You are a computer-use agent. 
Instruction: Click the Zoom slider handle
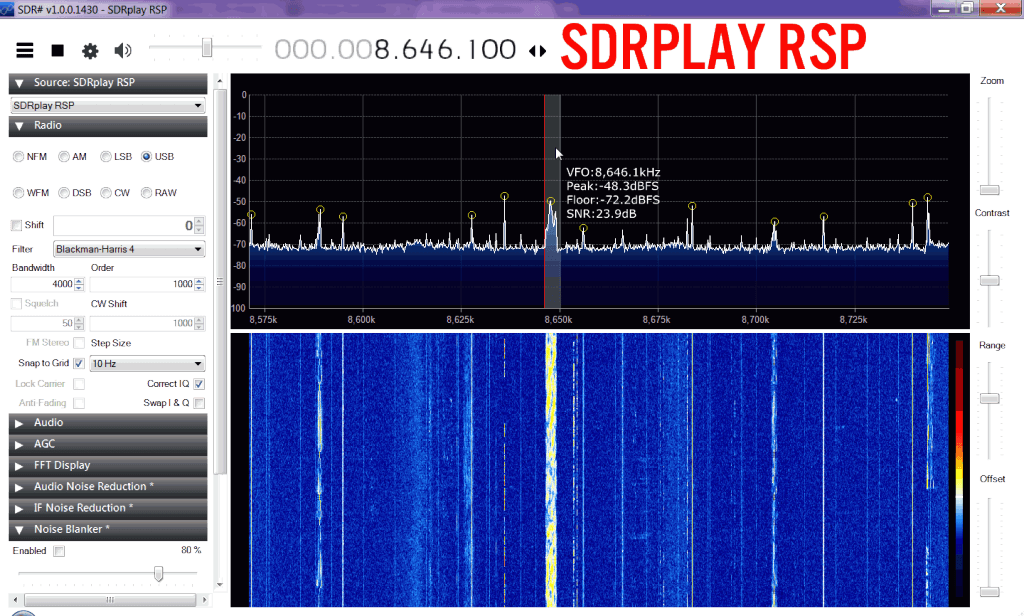[x=989, y=189]
